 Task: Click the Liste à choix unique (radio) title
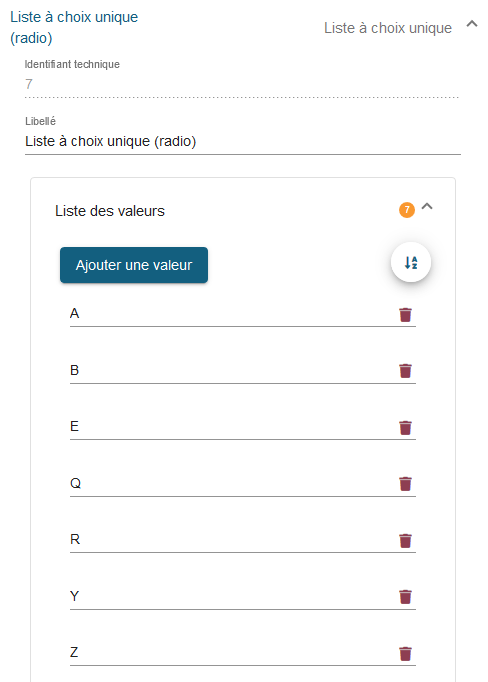(x=74, y=27)
